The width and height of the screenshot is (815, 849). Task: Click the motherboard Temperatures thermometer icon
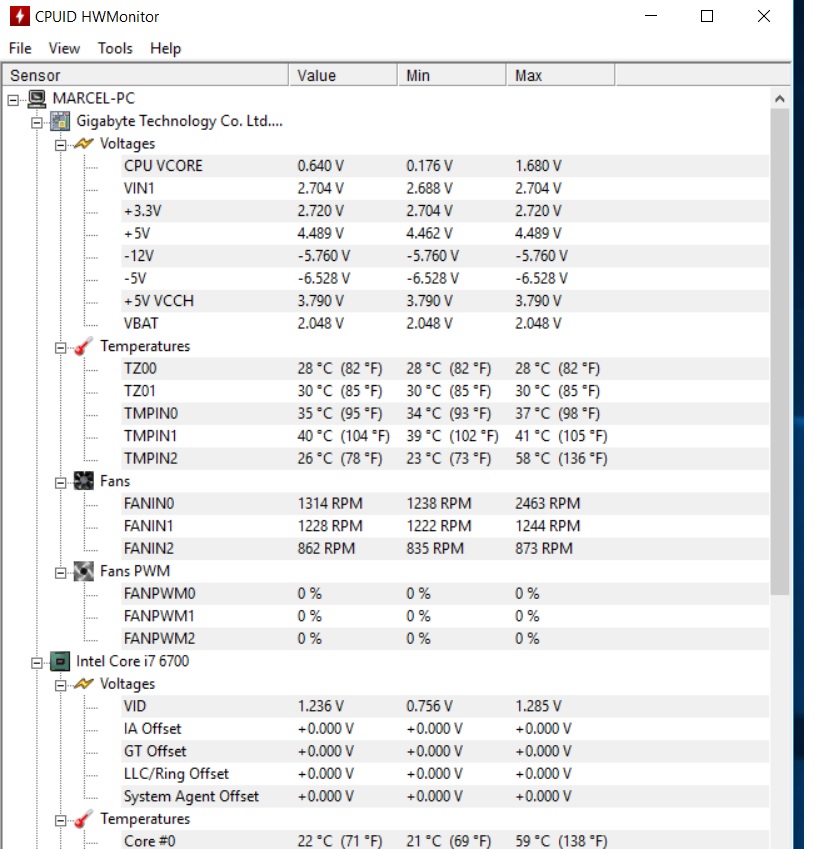[84, 347]
